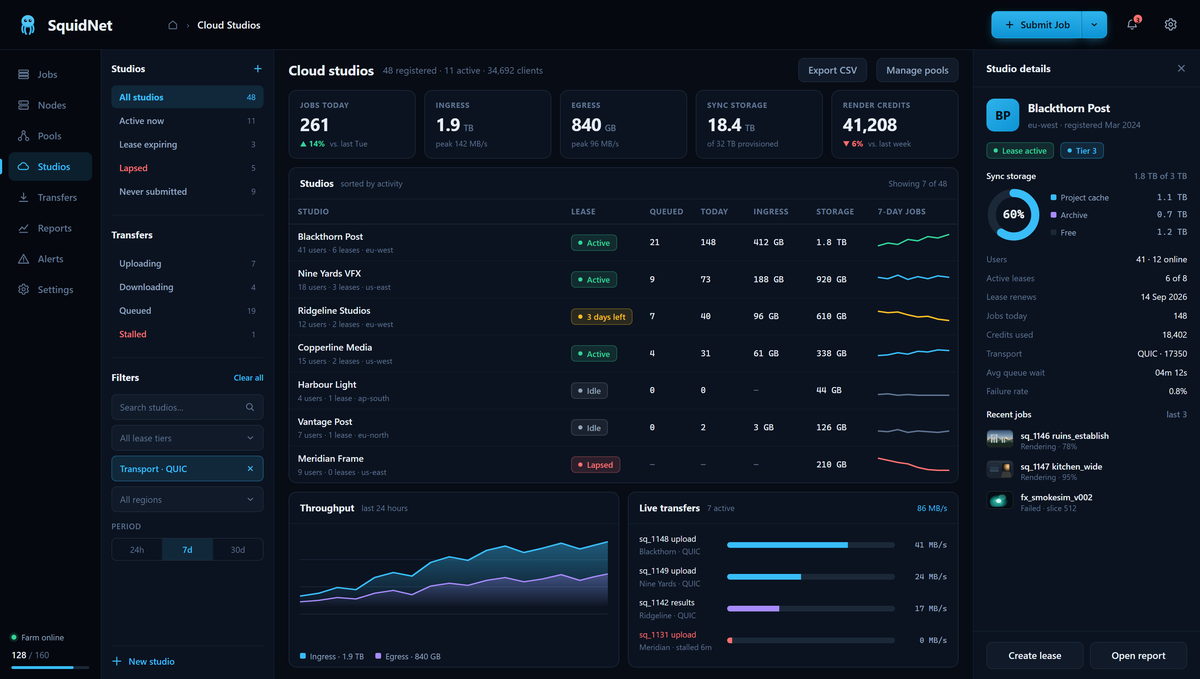The height and width of the screenshot is (679, 1200).
Task: Click the Settings gear icon in sidebar
Action: click(24, 290)
